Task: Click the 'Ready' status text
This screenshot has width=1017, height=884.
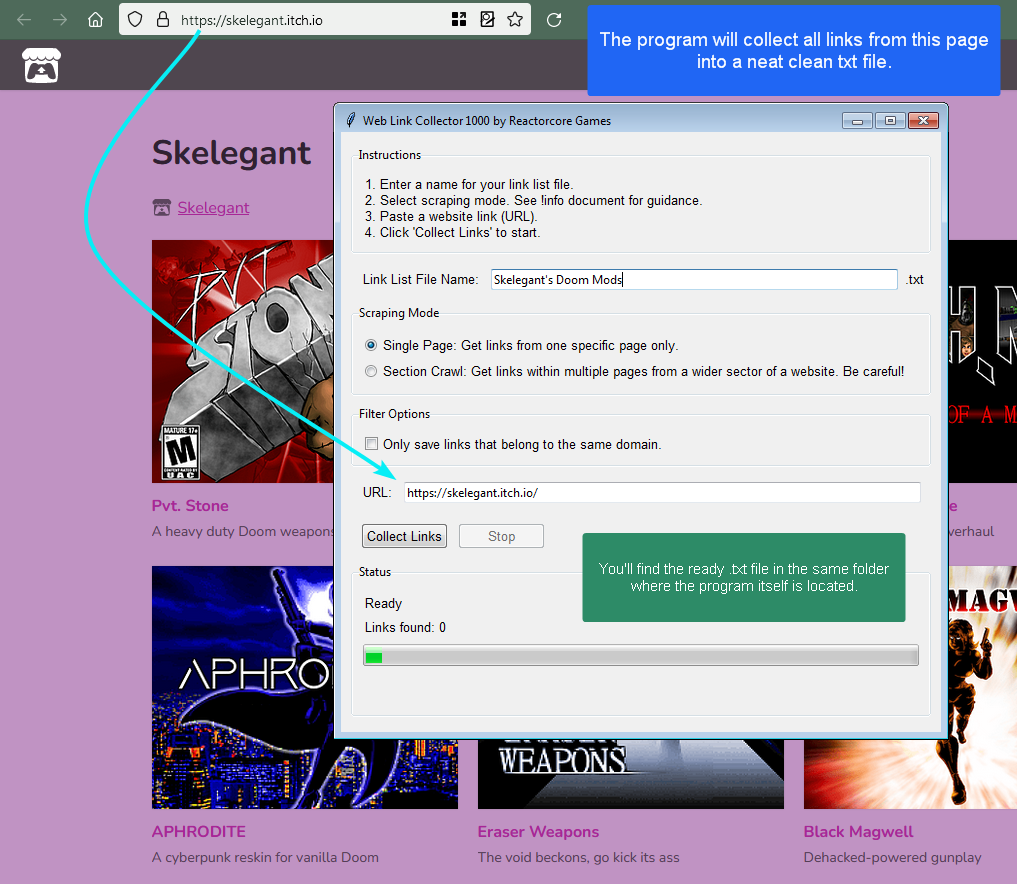Action: click(383, 603)
